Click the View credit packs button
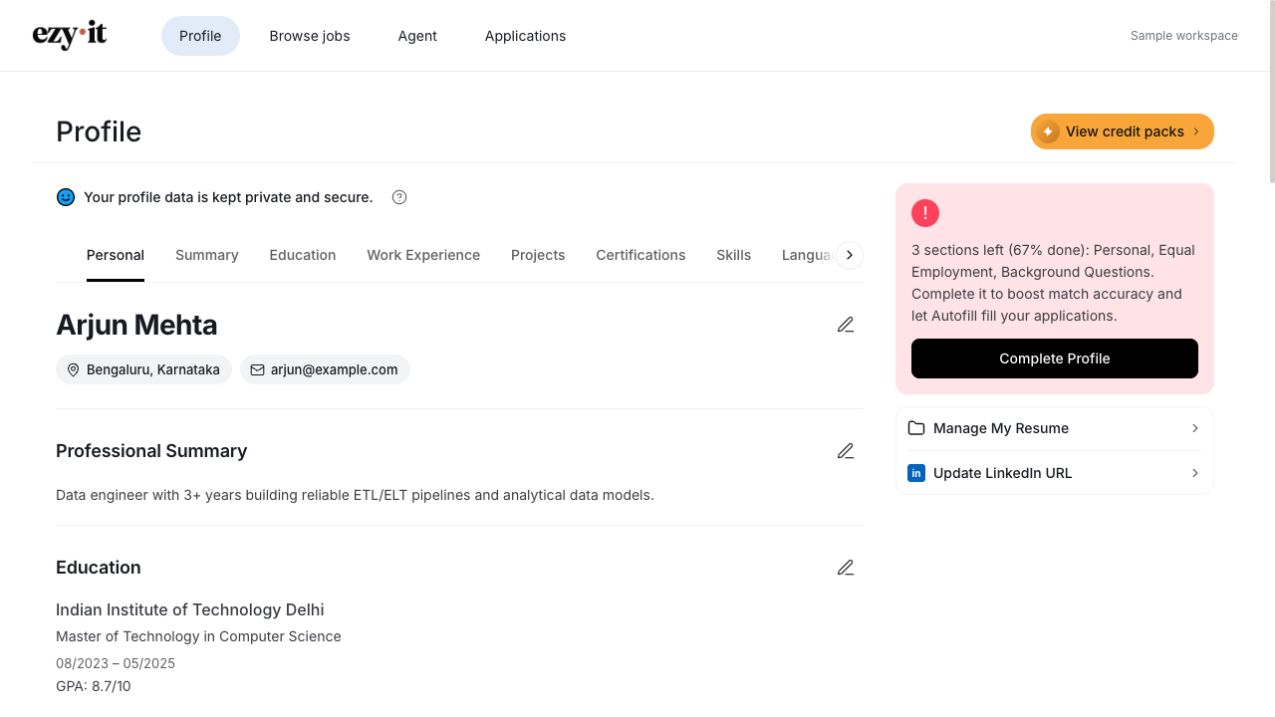This screenshot has height=717, width=1275. [1122, 131]
